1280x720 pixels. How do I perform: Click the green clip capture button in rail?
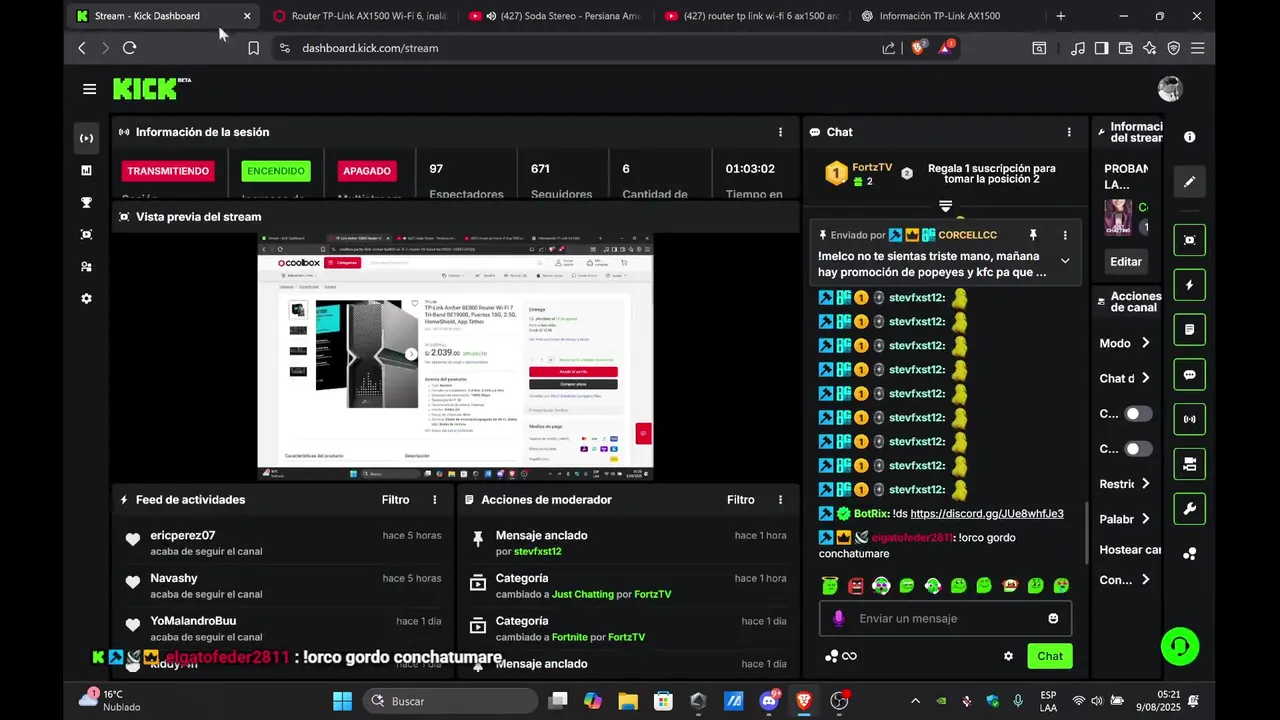tap(1190, 240)
